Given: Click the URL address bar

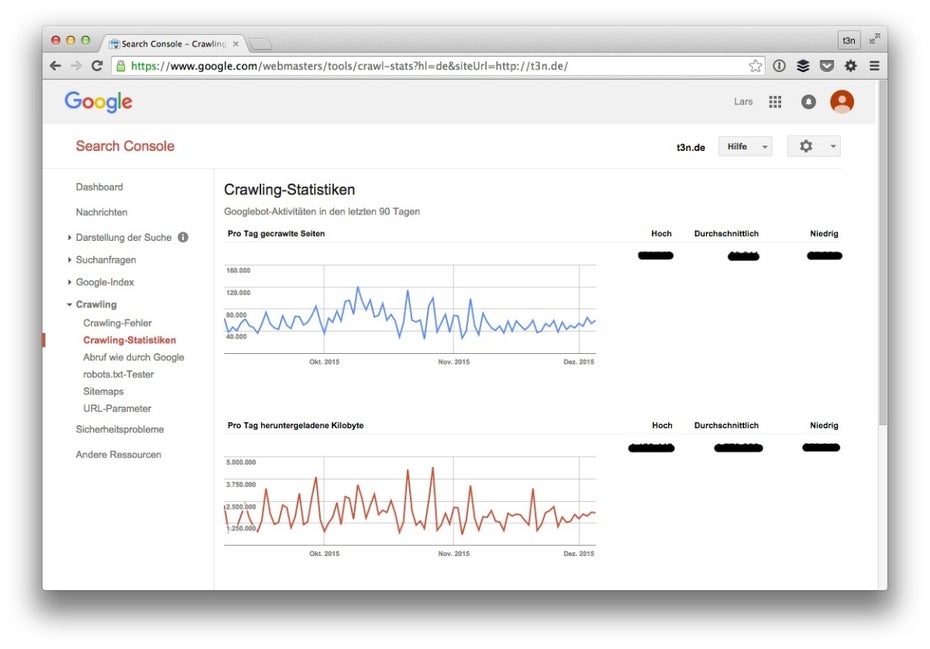Looking at the screenshot, I should pyautogui.click(x=437, y=66).
